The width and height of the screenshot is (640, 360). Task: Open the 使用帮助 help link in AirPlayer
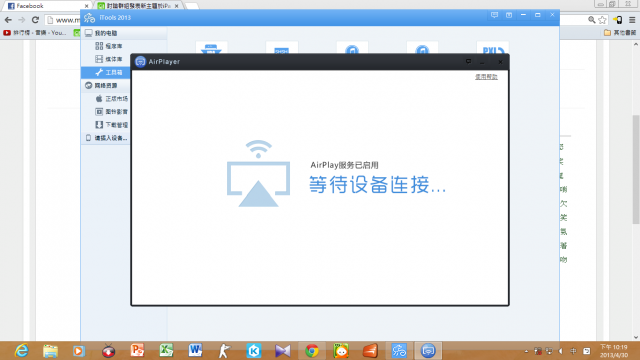point(486,77)
